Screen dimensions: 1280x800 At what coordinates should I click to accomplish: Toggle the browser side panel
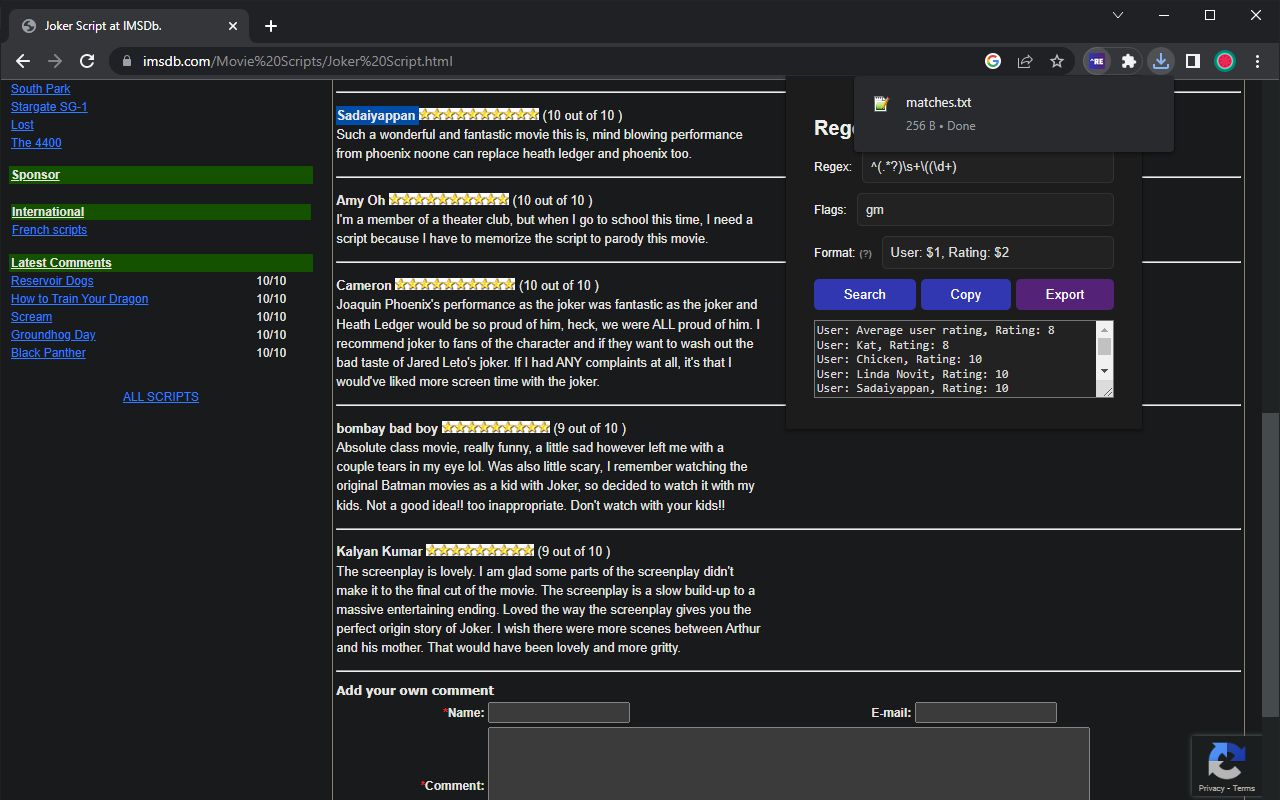(1193, 61)
